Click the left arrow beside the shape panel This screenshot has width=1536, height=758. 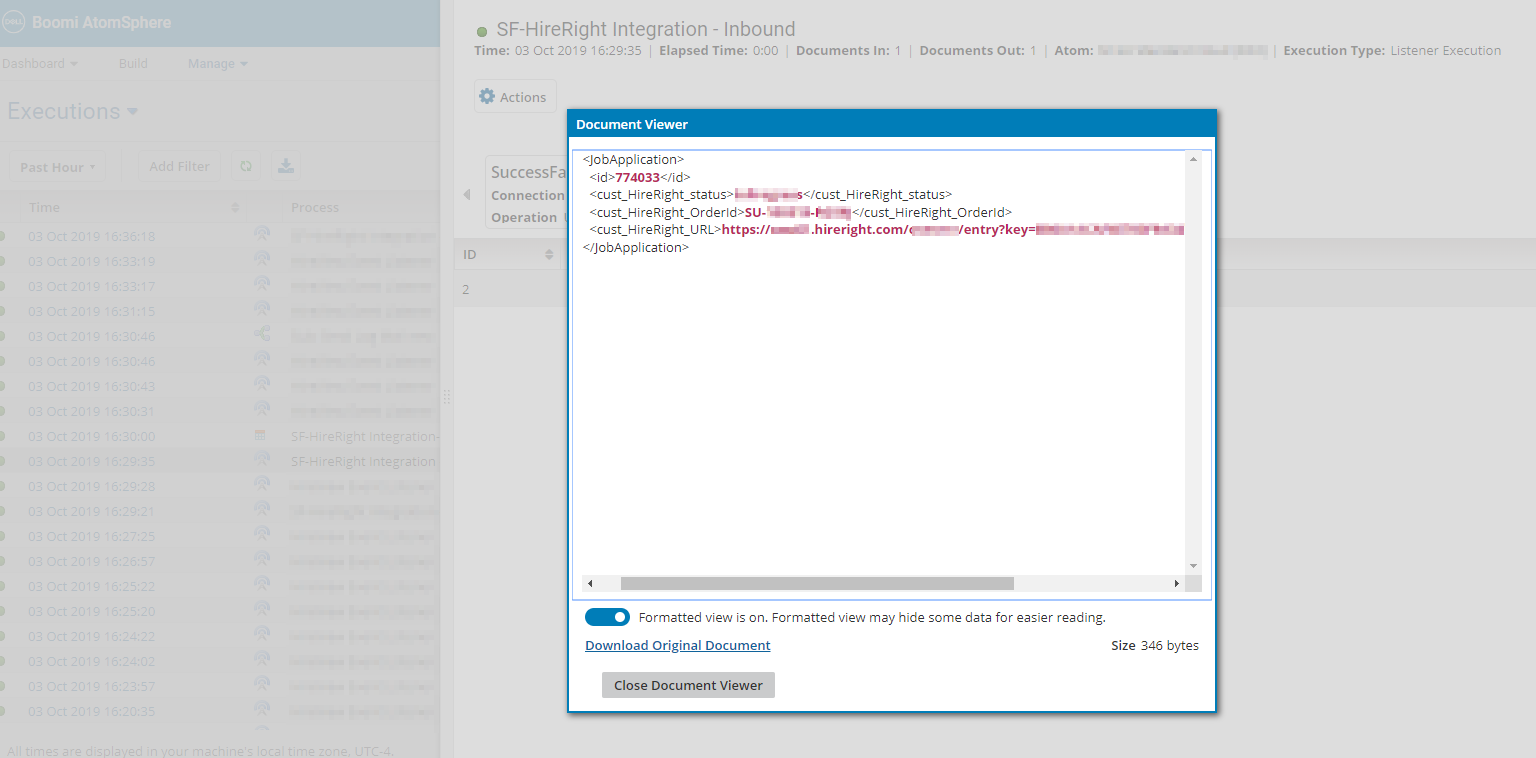click(x=466, y=194)
